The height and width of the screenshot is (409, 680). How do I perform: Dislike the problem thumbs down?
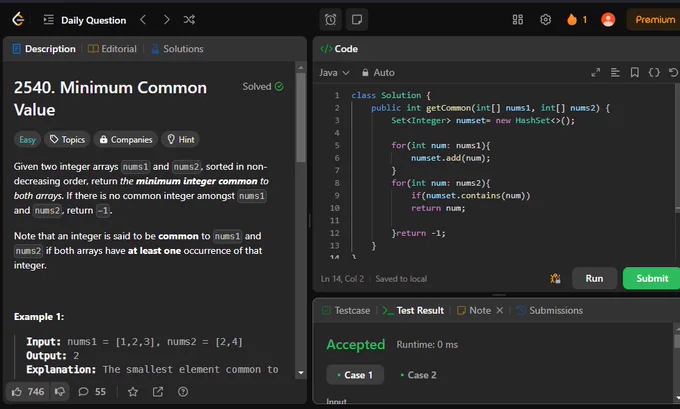tap(60, 392)
